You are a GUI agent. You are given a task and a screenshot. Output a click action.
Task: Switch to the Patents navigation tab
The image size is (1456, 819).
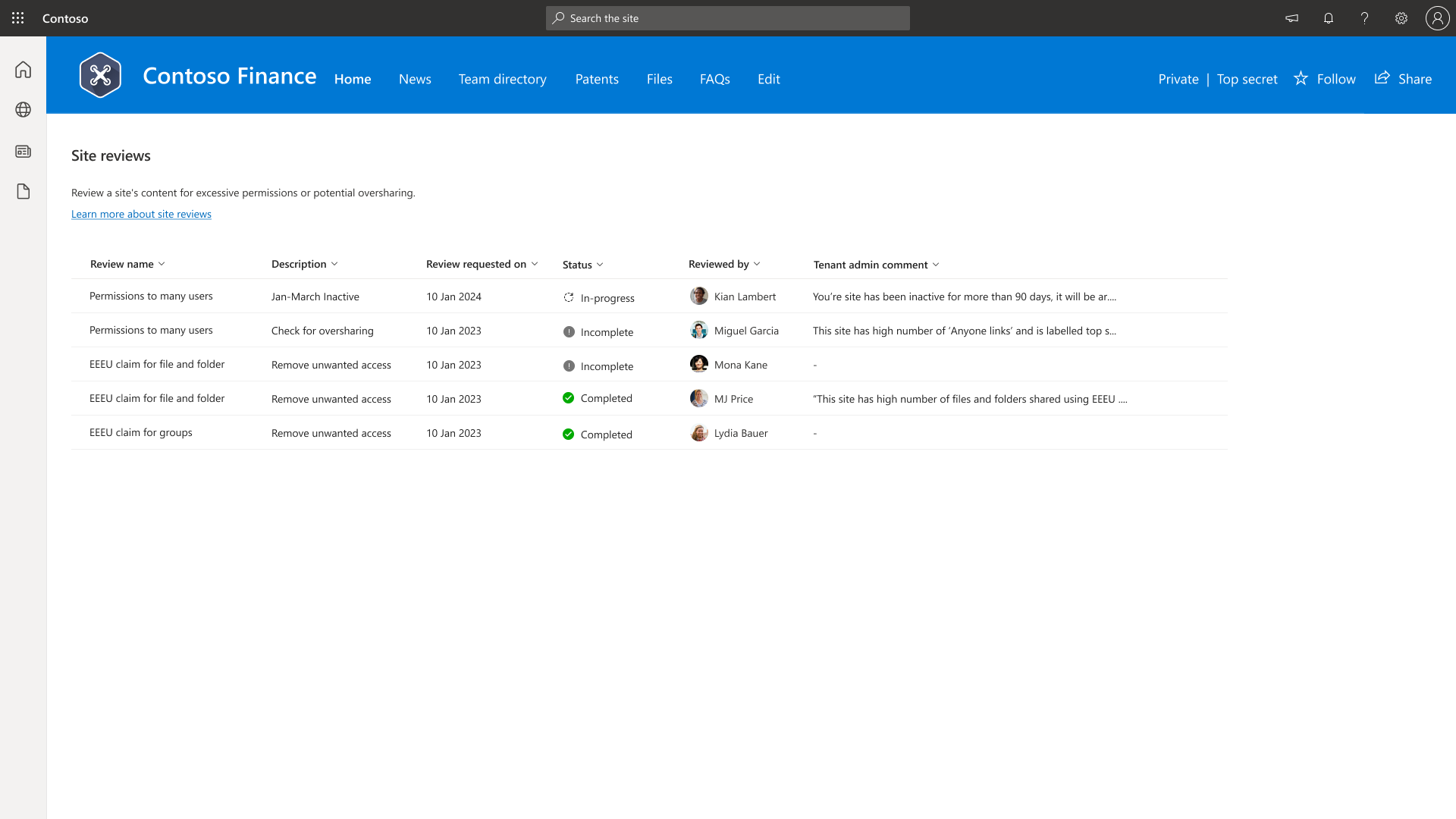597,79
